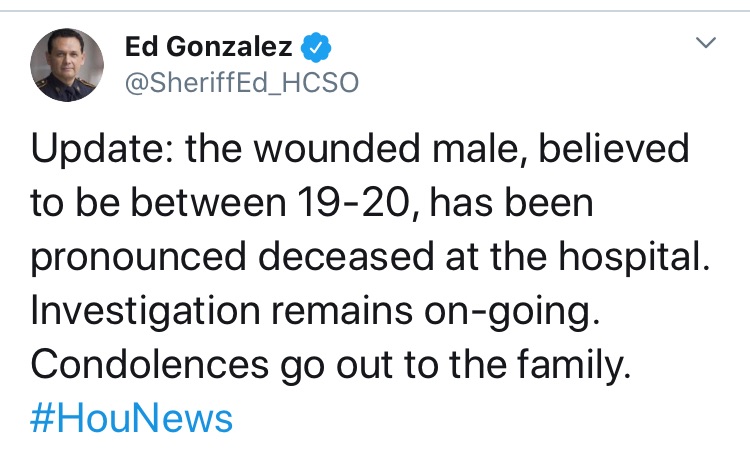
Task: Open the Ed Gonzalez display name link
Action: click(209, 47)
